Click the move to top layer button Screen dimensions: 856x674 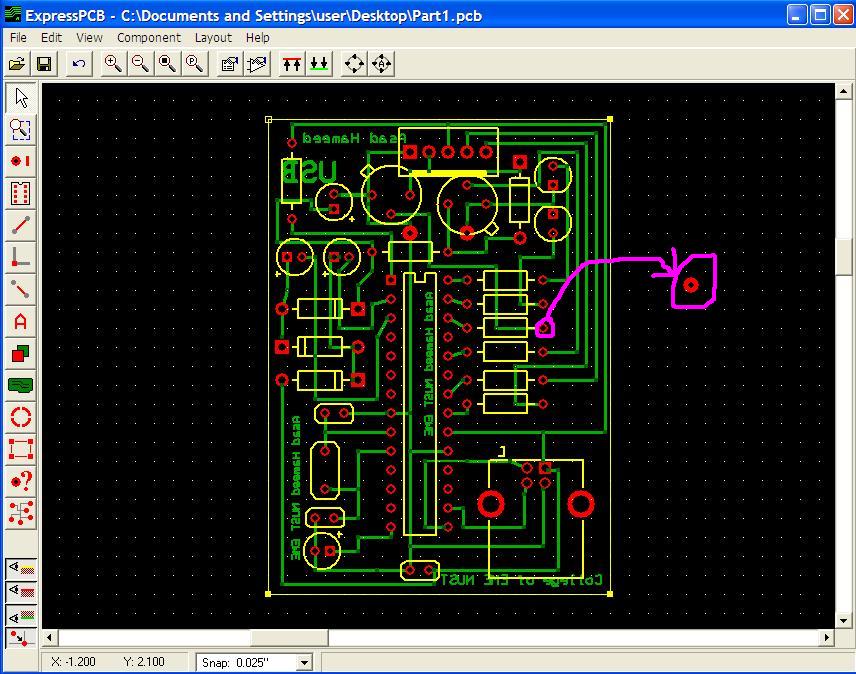click(292, 64)
